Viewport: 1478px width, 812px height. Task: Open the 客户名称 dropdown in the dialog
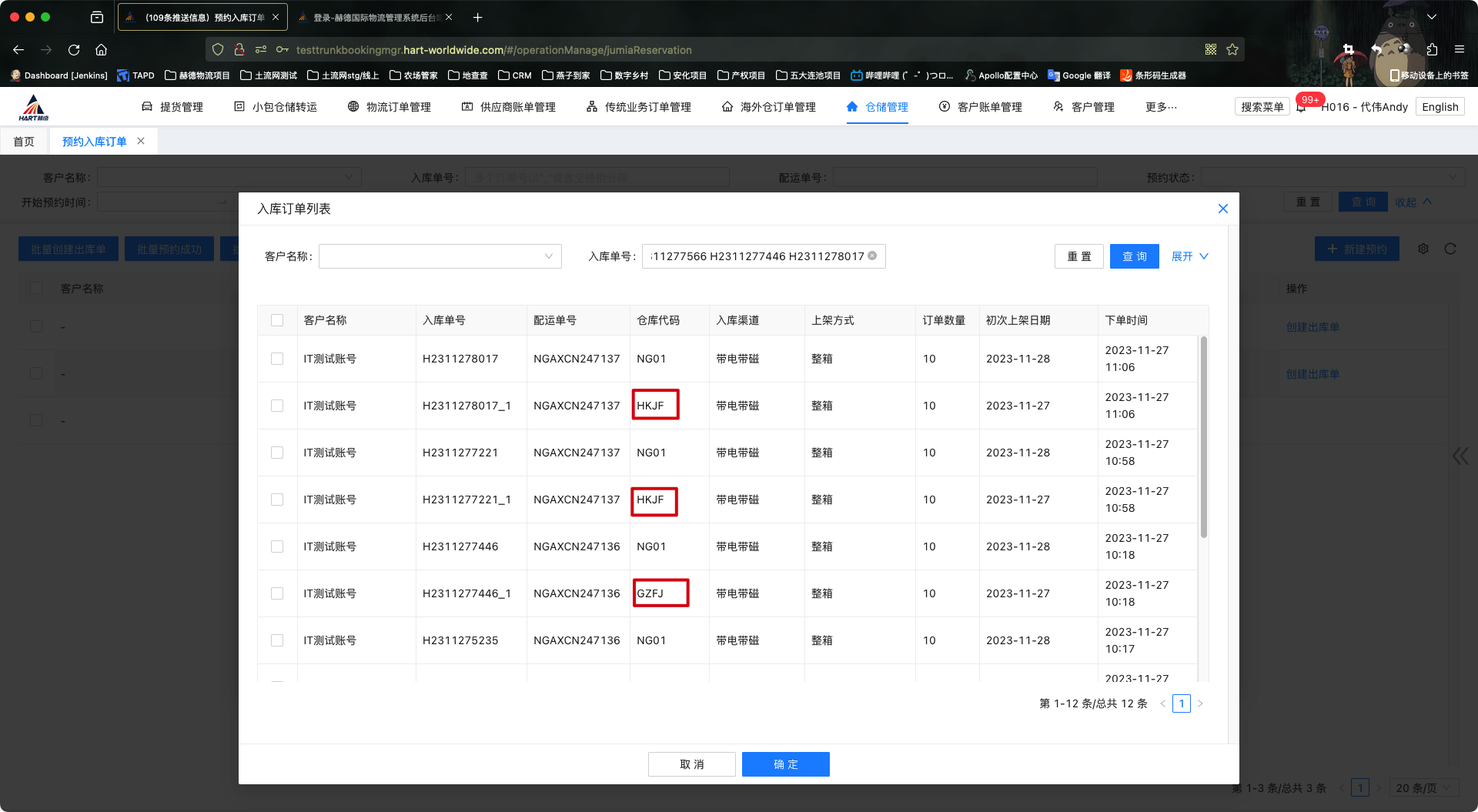click(440, 256)
